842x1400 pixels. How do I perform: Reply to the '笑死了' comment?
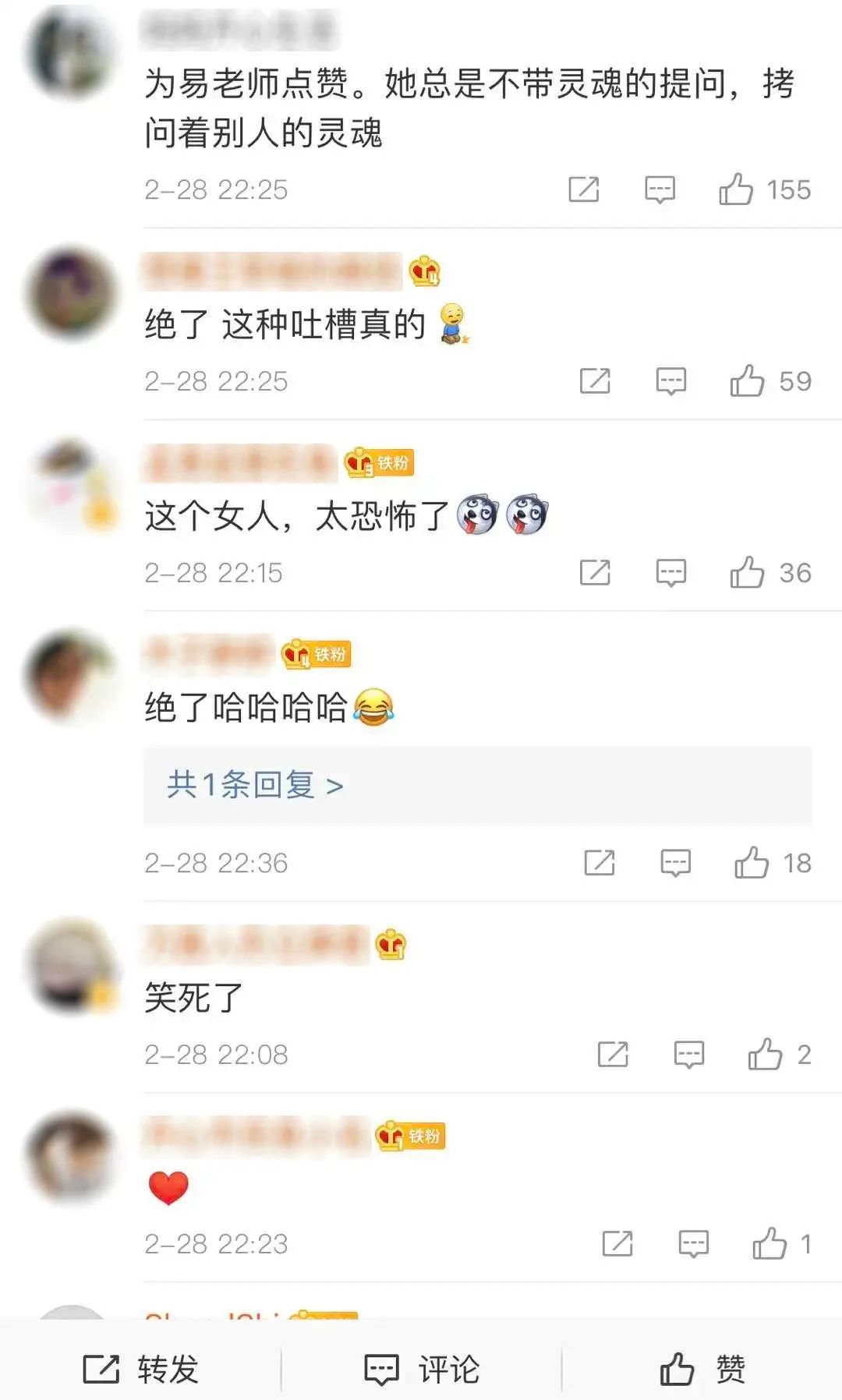click(688, 1055)
